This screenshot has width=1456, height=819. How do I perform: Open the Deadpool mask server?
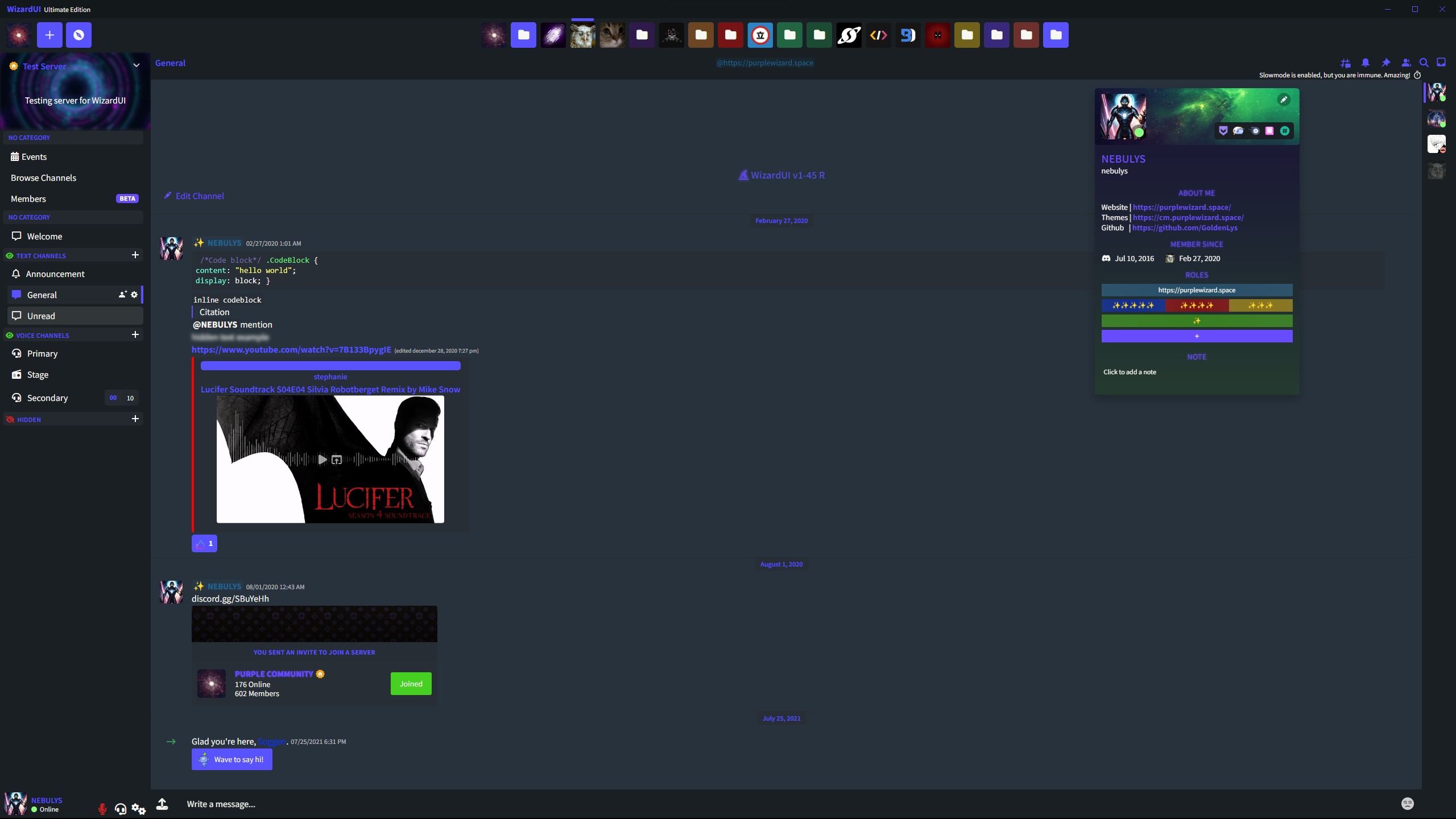tap(937, 35)
